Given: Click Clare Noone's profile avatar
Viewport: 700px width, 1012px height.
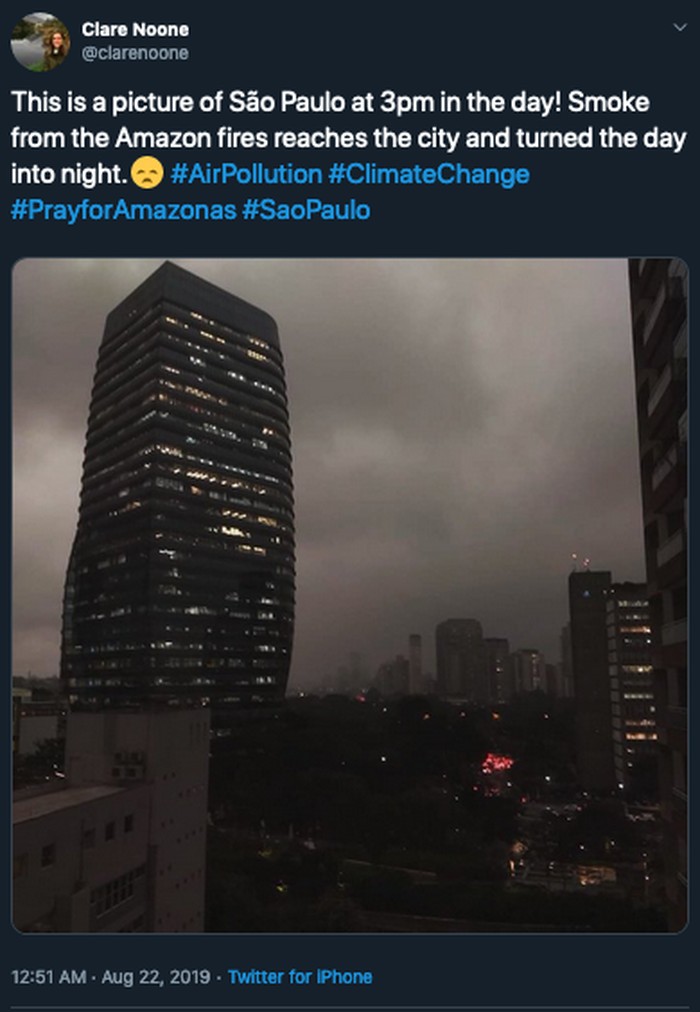Looking at the screenshot, I should coord(40,42).
